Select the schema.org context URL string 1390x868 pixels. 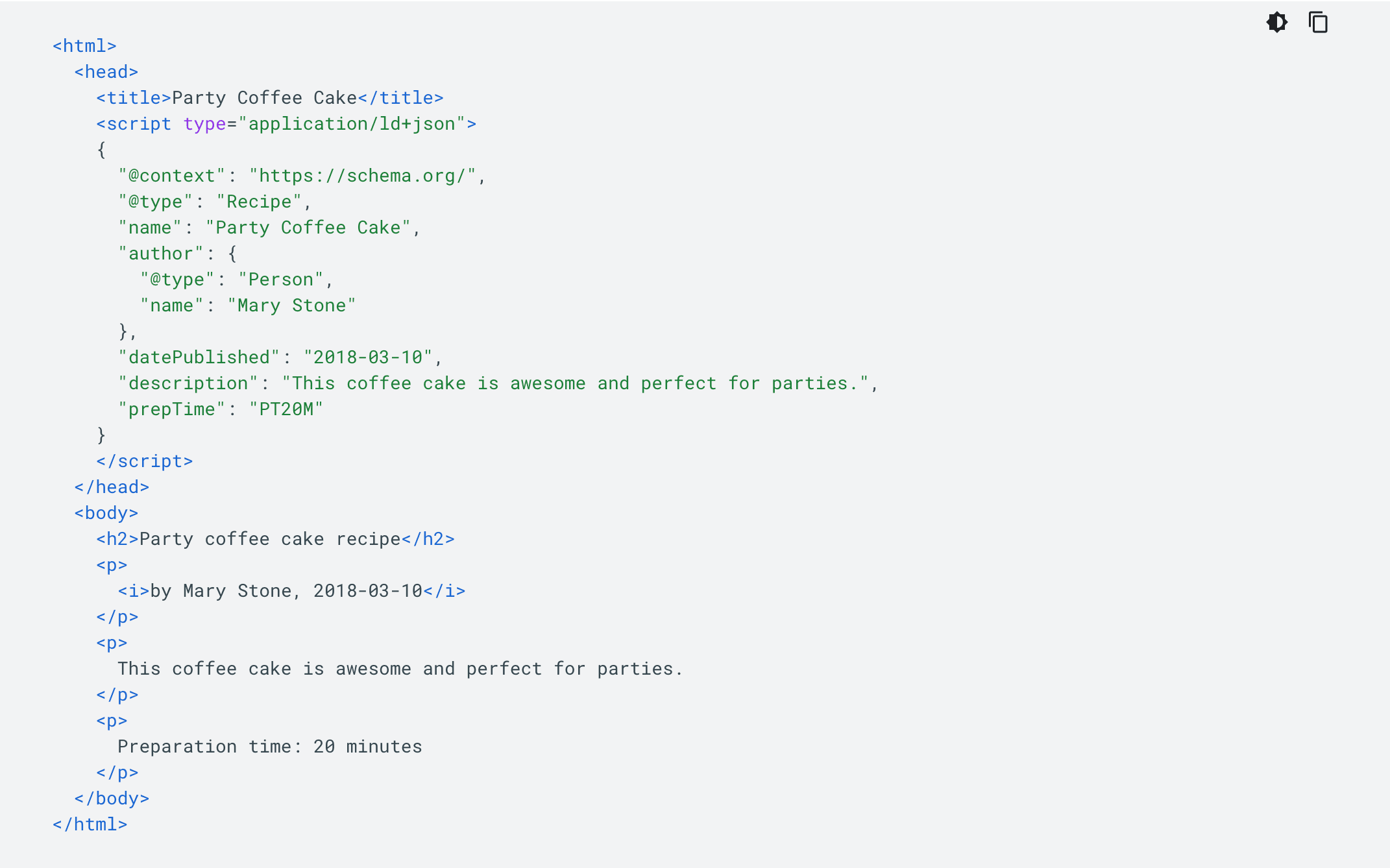(363, 176)
